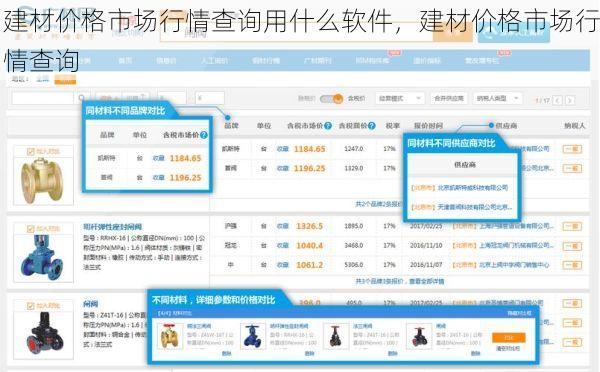Open the blue gate valve product title link
This screenshot has width=600, height=372.
pos(112,227)
